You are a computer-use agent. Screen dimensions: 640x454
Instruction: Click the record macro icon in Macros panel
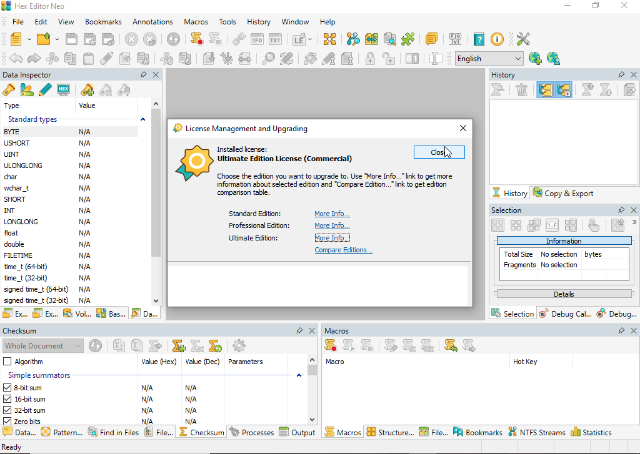pos(330,345)
